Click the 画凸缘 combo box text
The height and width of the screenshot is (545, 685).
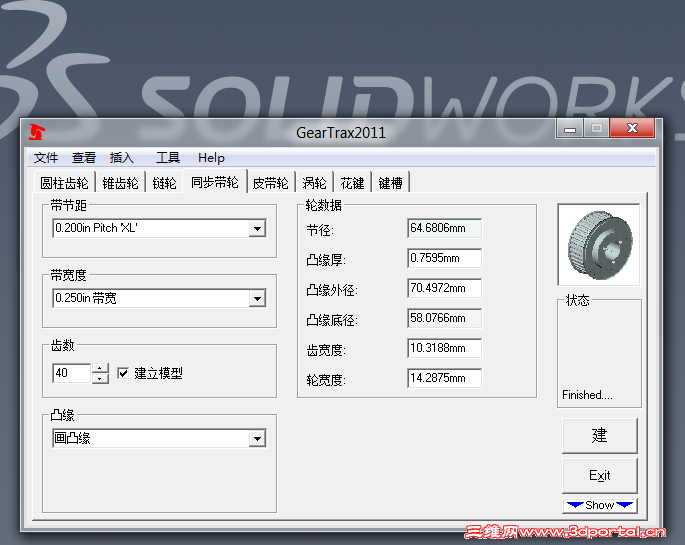click(72, 438)
